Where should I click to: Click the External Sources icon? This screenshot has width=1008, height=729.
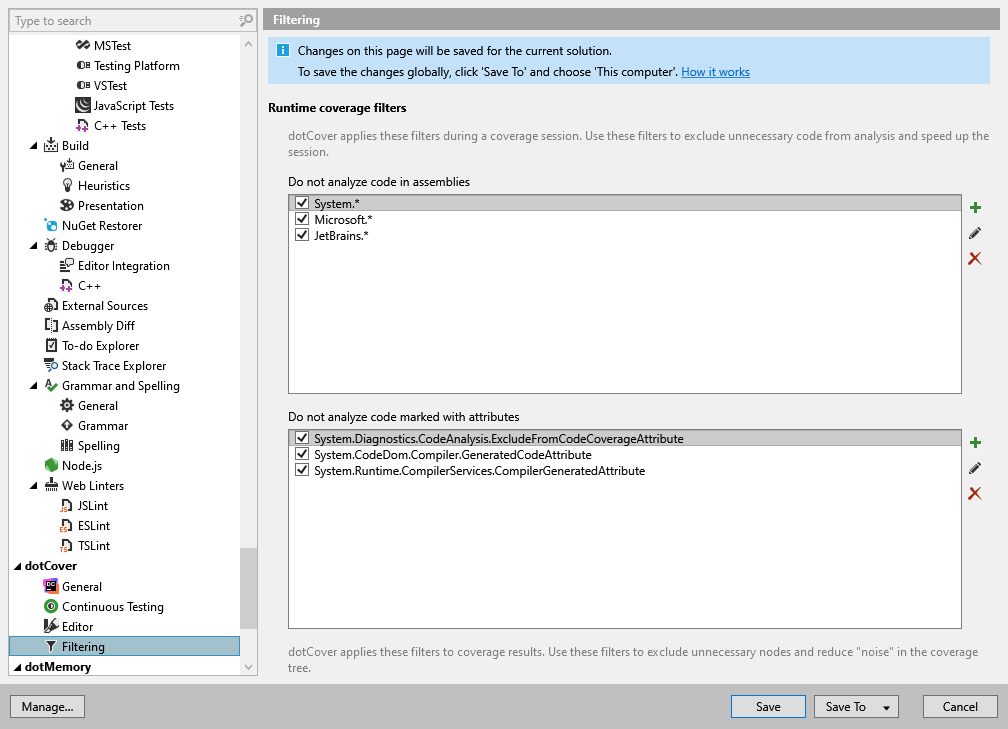(x=51, y=305)
